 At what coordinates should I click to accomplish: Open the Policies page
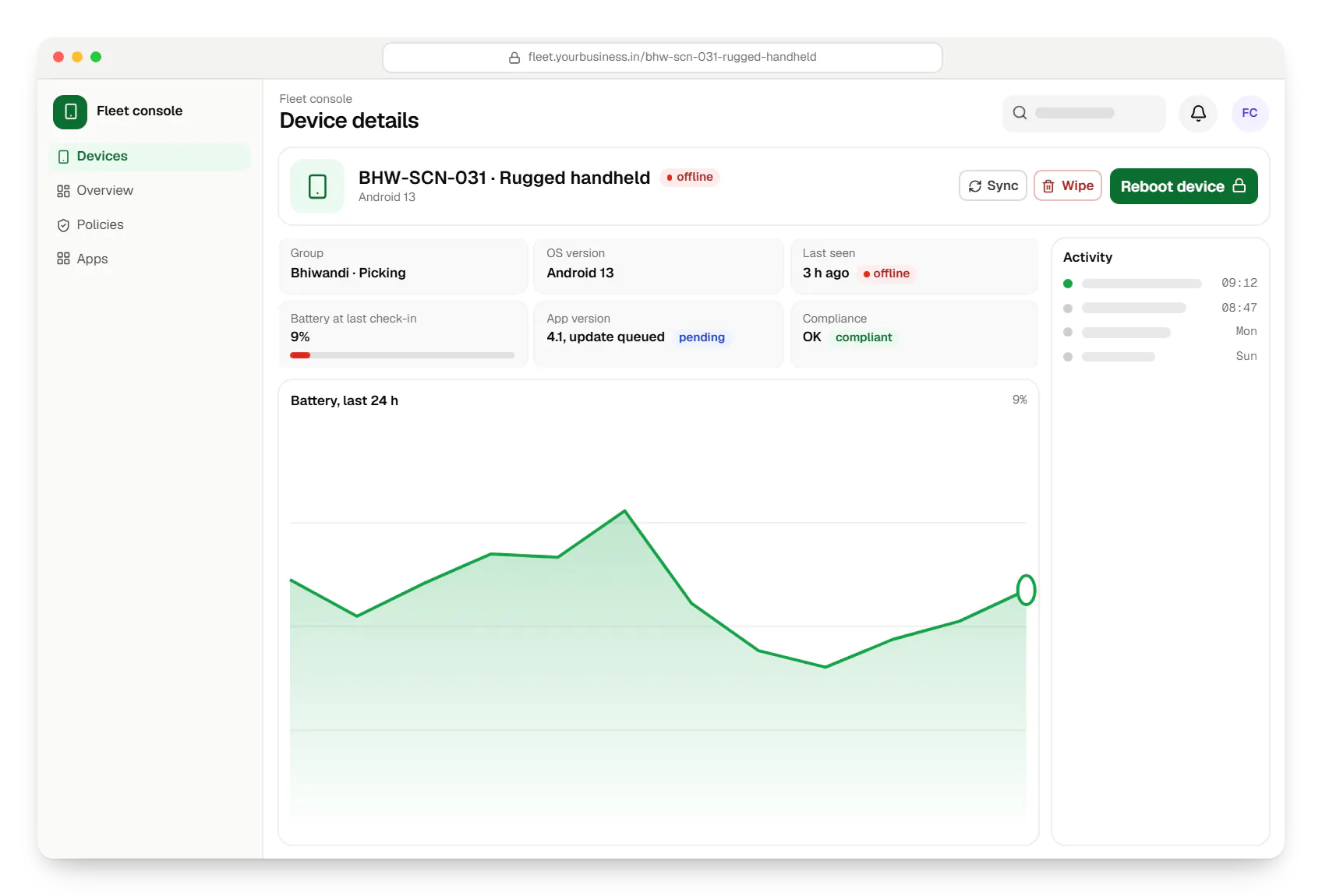(150, 225)
